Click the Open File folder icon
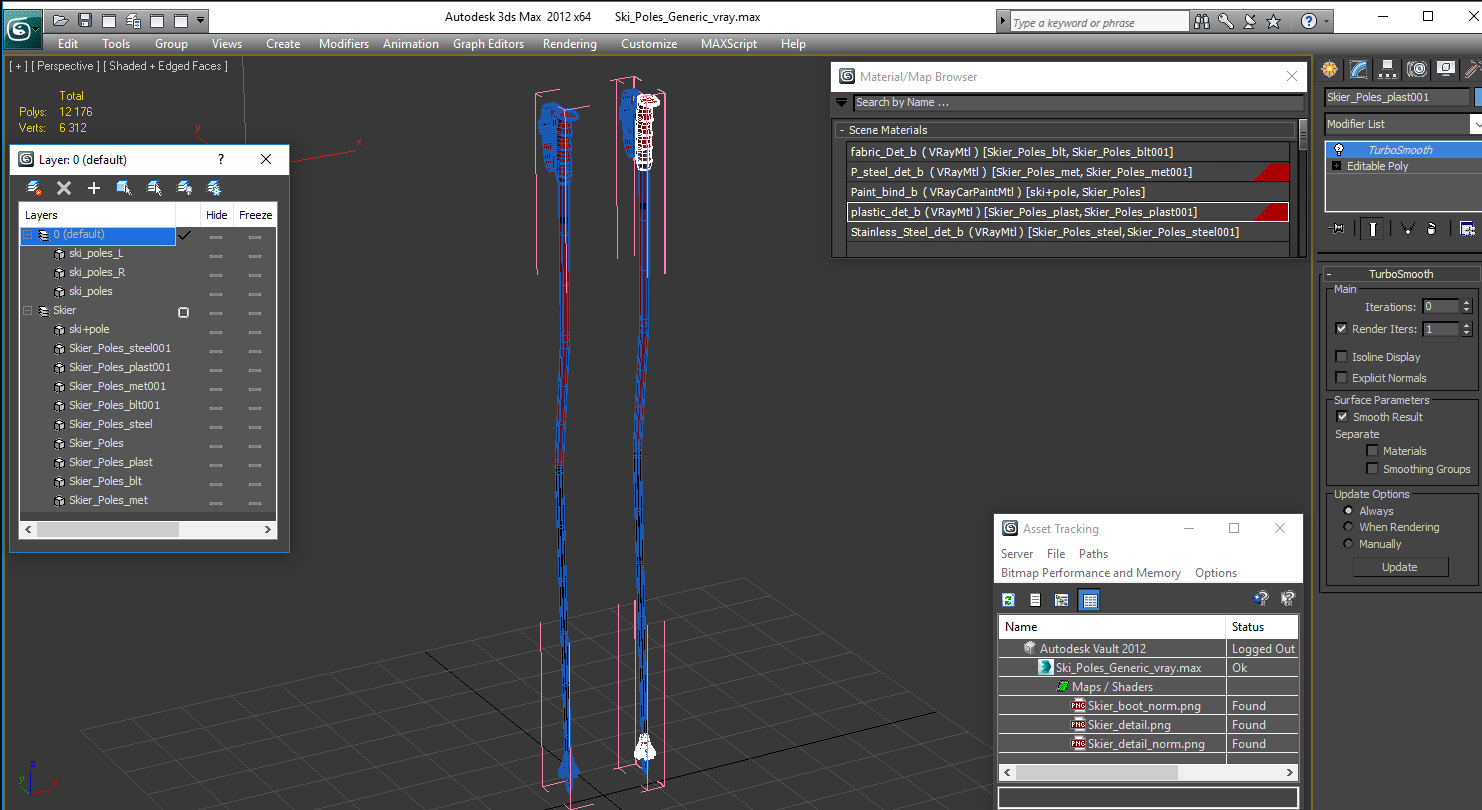Viewport: 1482px width, 810px height. [61, 20]
